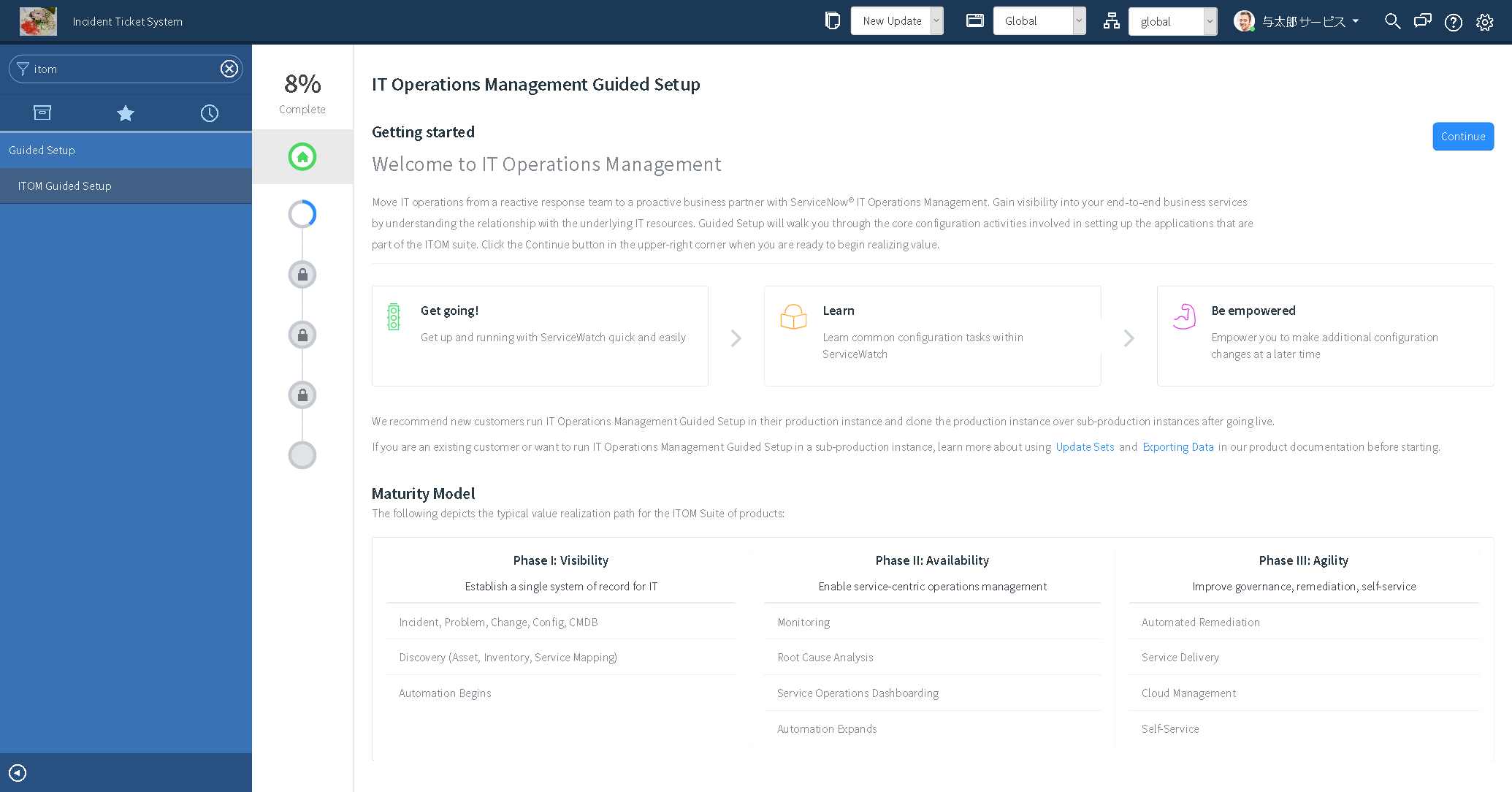
Task: Click the sitemap domain icon
Action: point(1111,21)
